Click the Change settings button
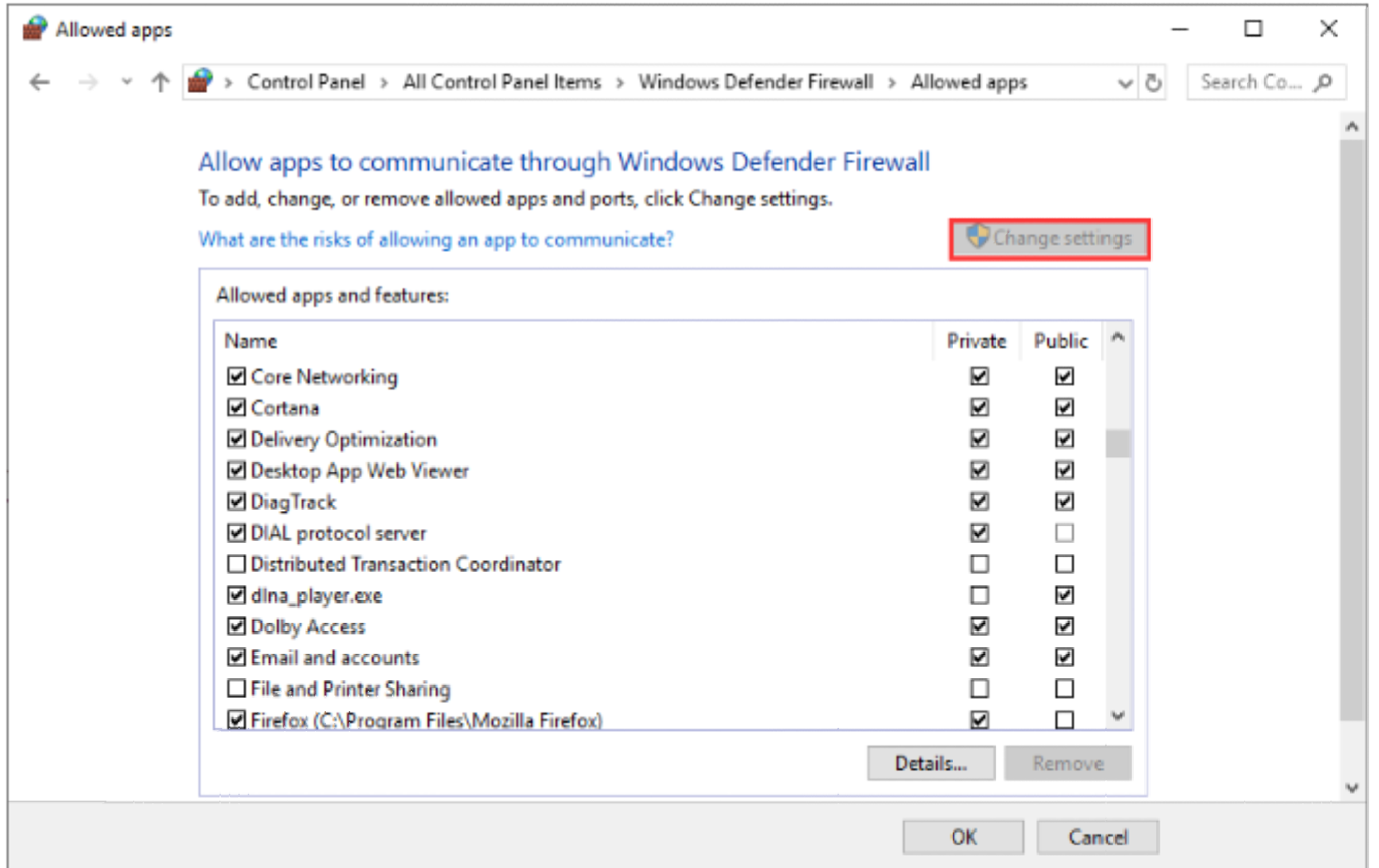The width and height of the screenshot is (1379, 868). tap(1050, 239)
